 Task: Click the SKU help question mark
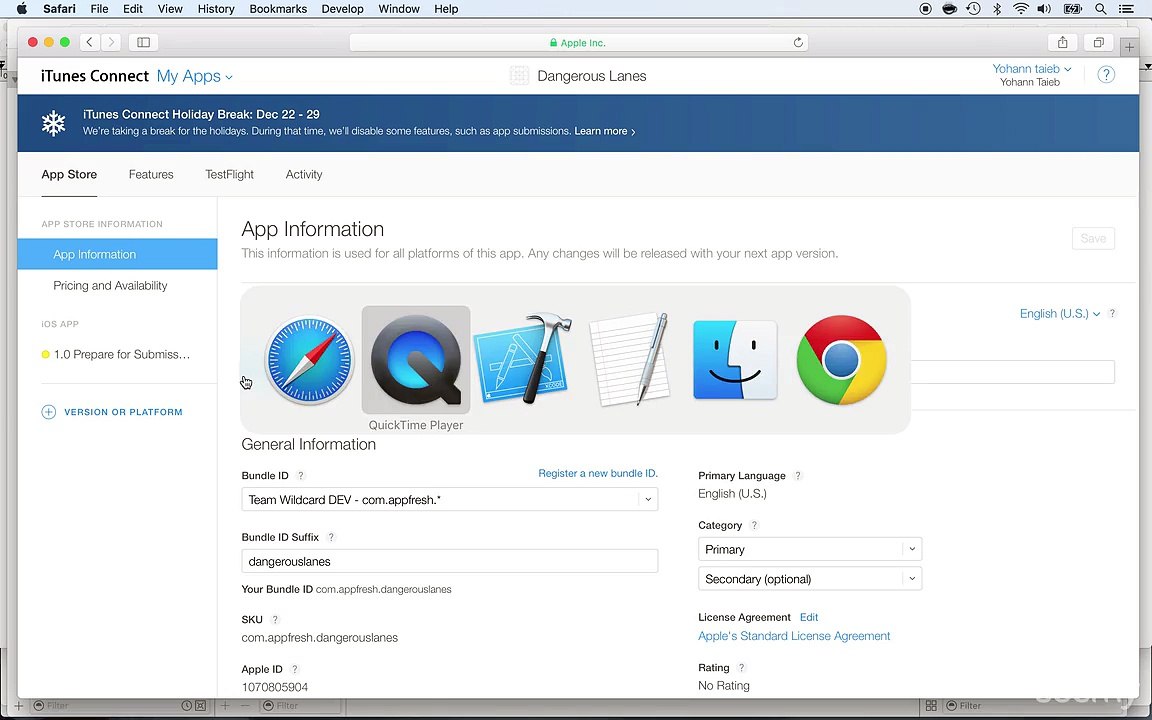[275, 619]
